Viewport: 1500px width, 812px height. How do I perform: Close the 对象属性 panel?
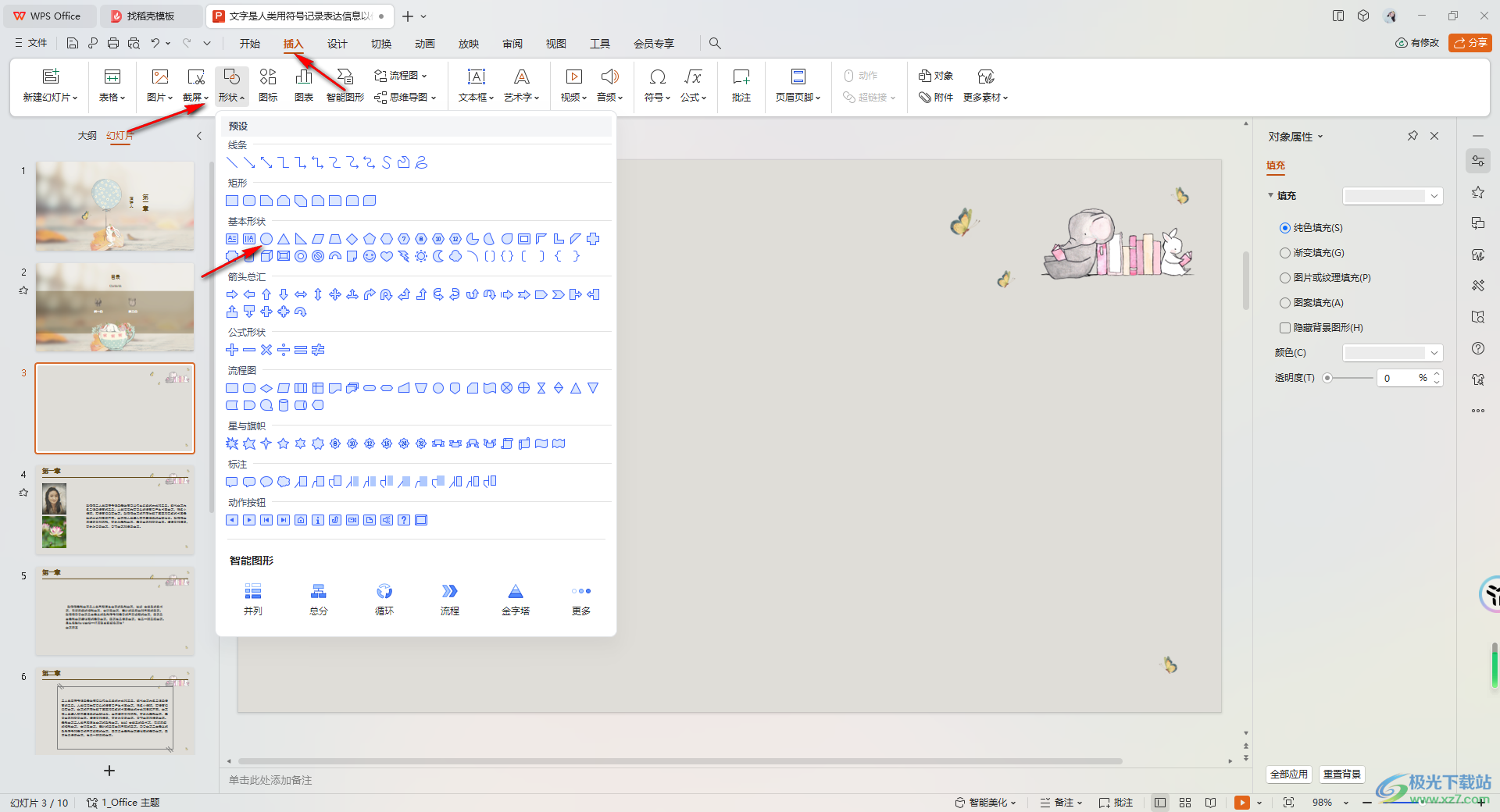(1434, 136)
